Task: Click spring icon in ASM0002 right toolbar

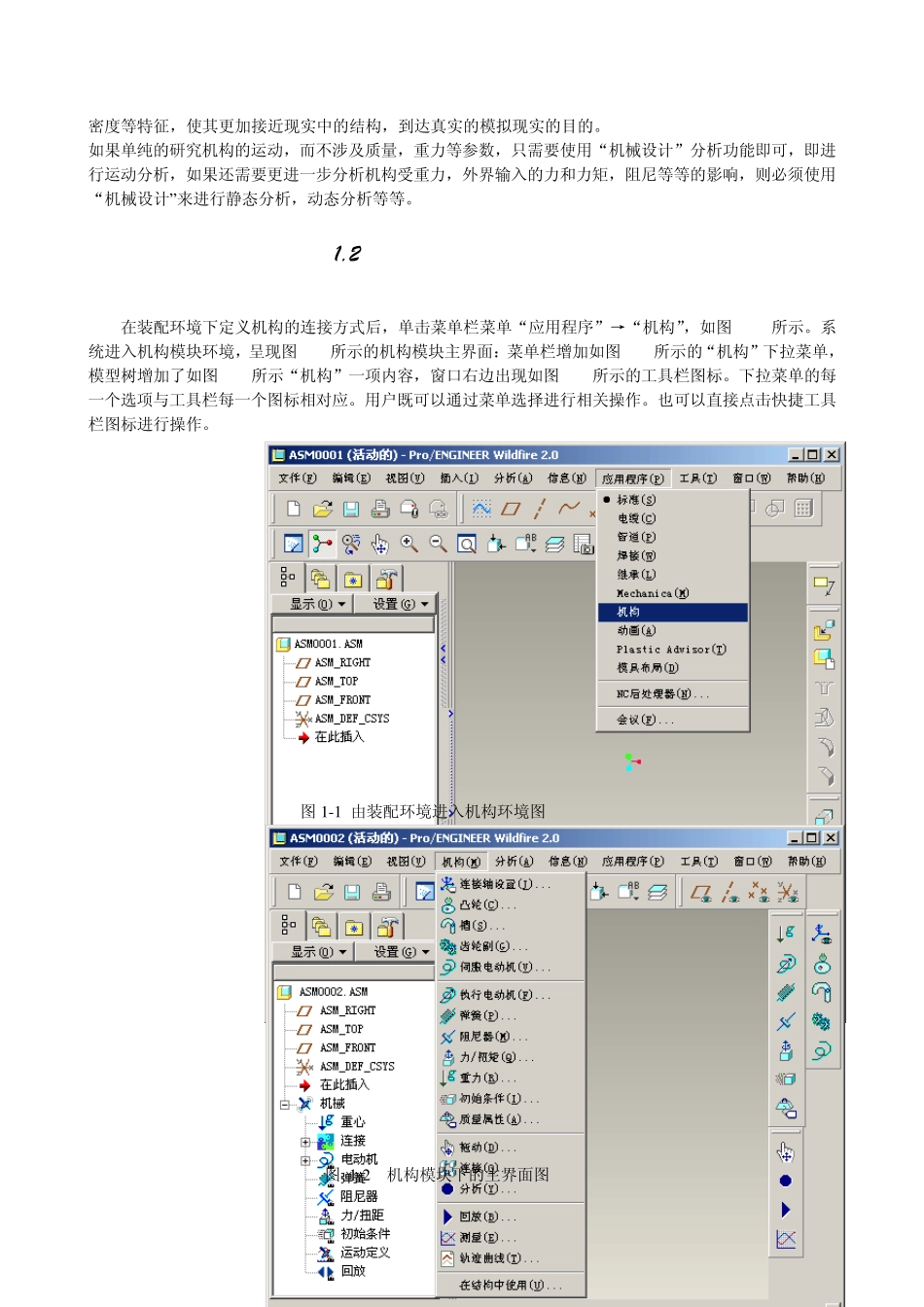Action: (x=786, y=992)
